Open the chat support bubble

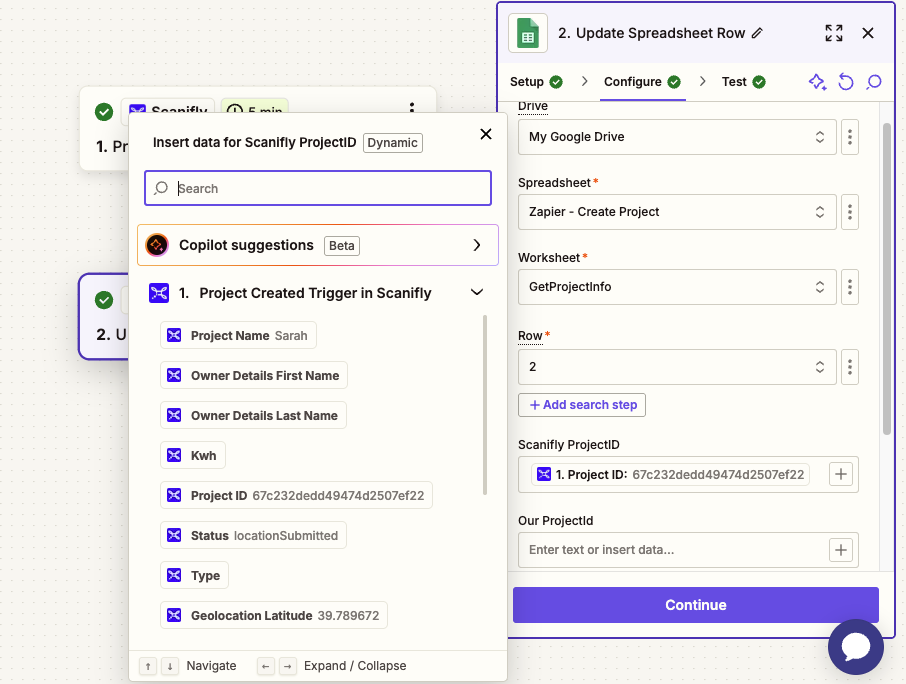point(856,647)
